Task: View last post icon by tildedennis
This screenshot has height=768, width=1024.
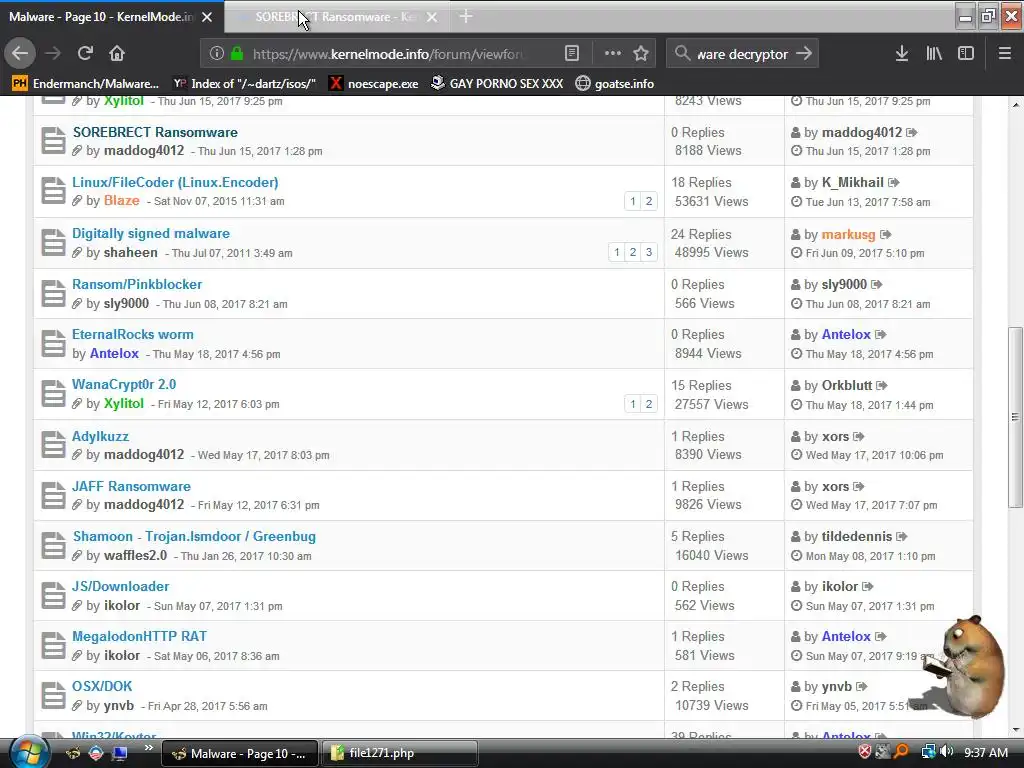Action: coord(902,536)
